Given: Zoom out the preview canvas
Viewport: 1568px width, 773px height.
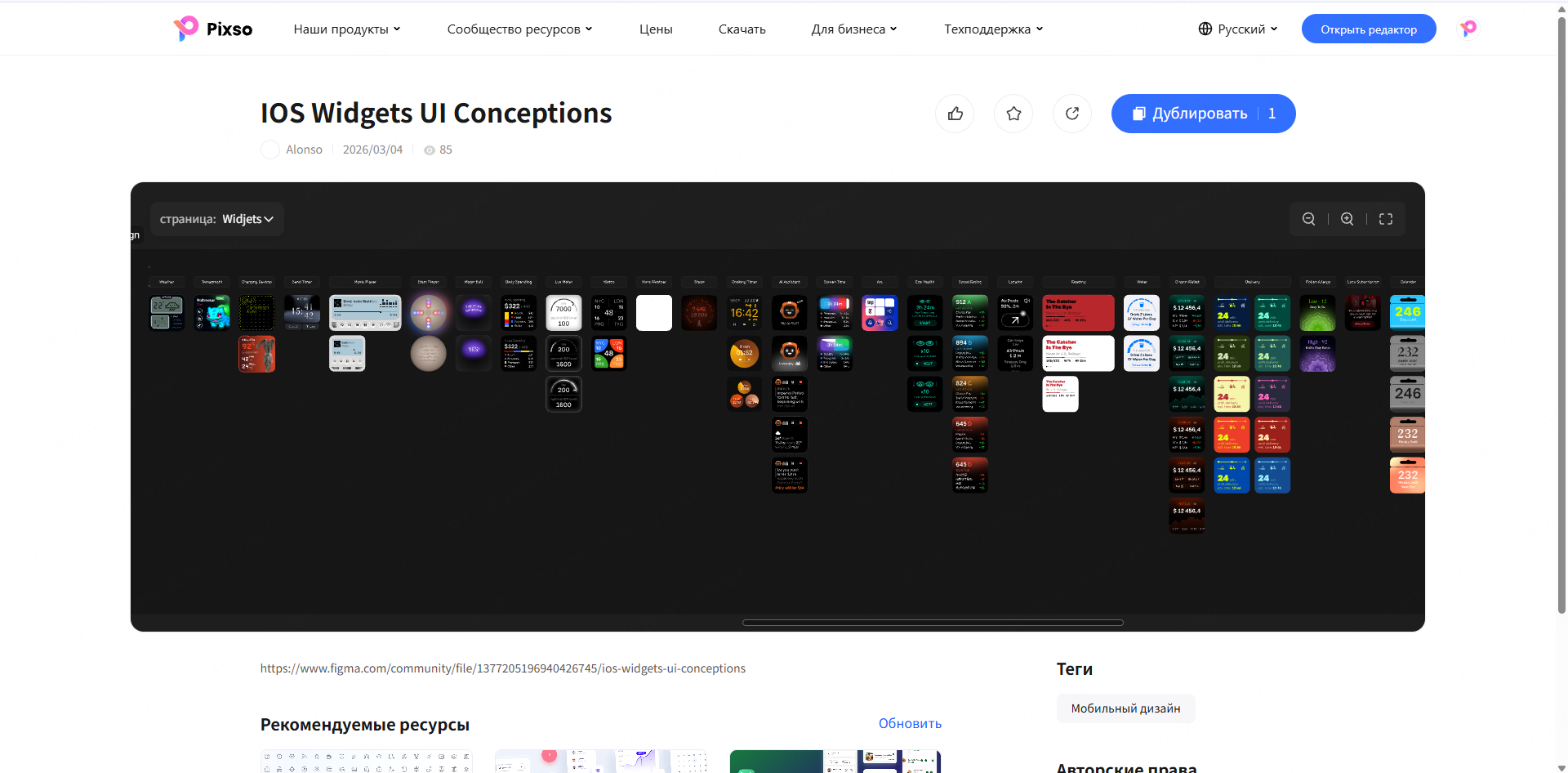Looking at the screenshot, I should (x=1308, y=219).
